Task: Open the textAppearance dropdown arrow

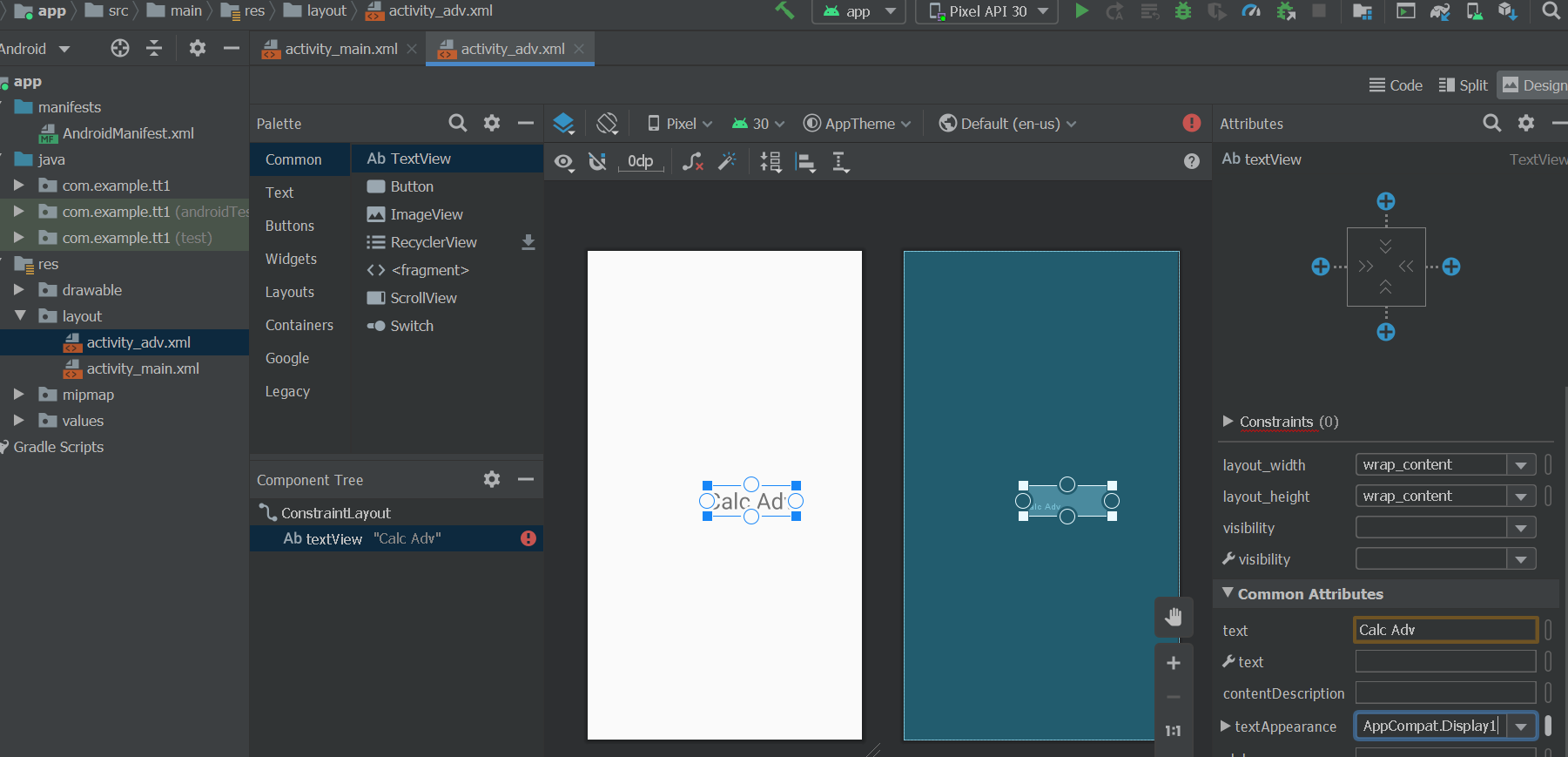Action: click(1521, 727)
